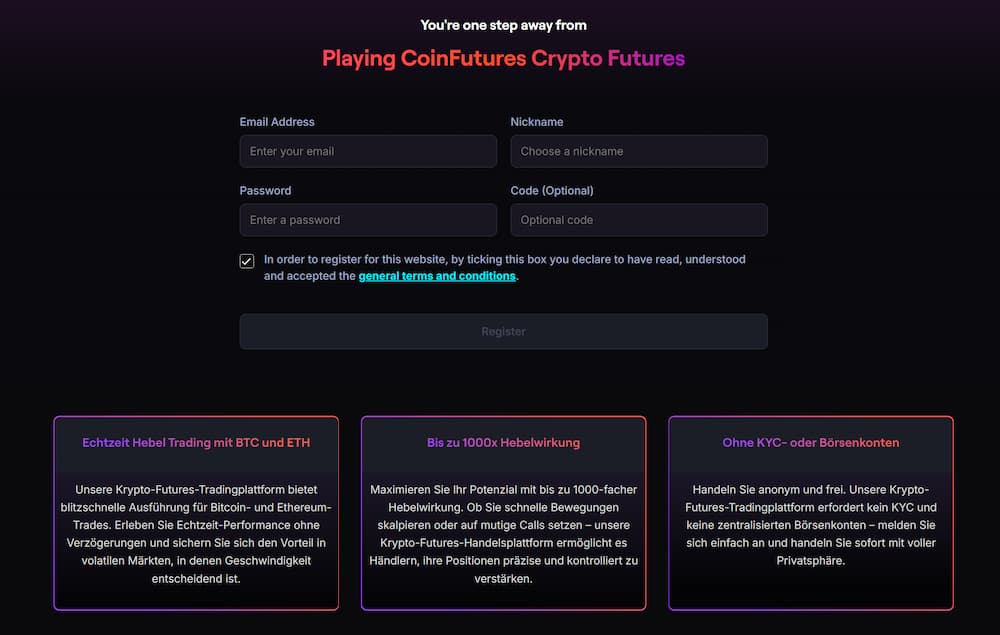This screenshot has height=635, width=1000.
Task: Click the 'Password' field label
Action: [265, 190]
